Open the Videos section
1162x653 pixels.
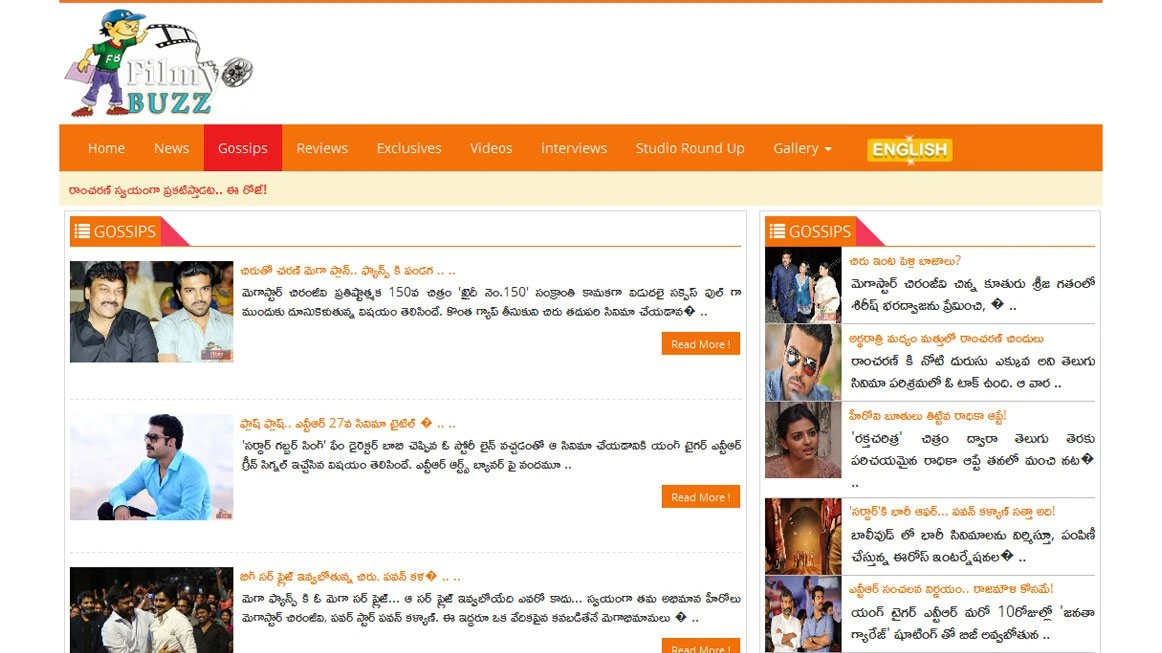pos(491,148)
